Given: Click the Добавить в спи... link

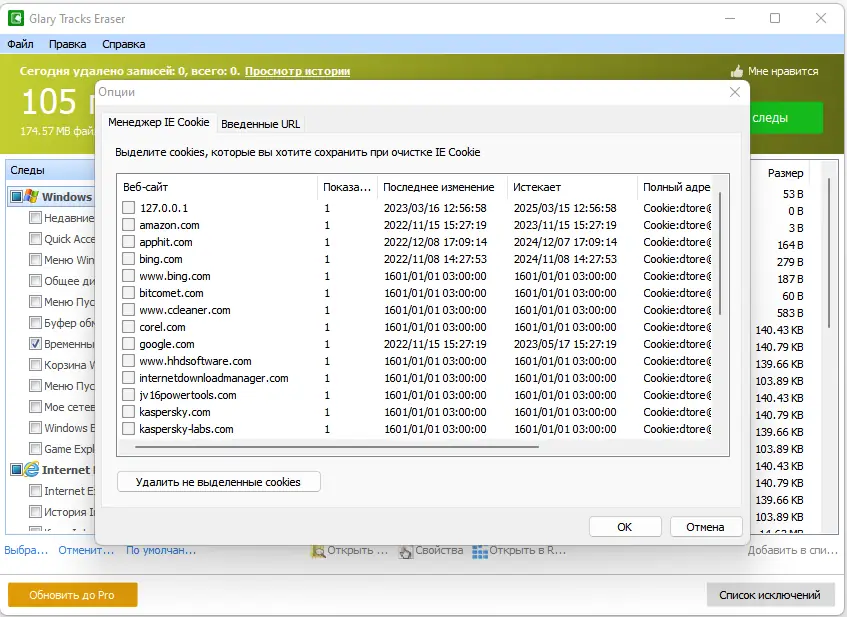Looking at the screenshot, I should (792, 550).
